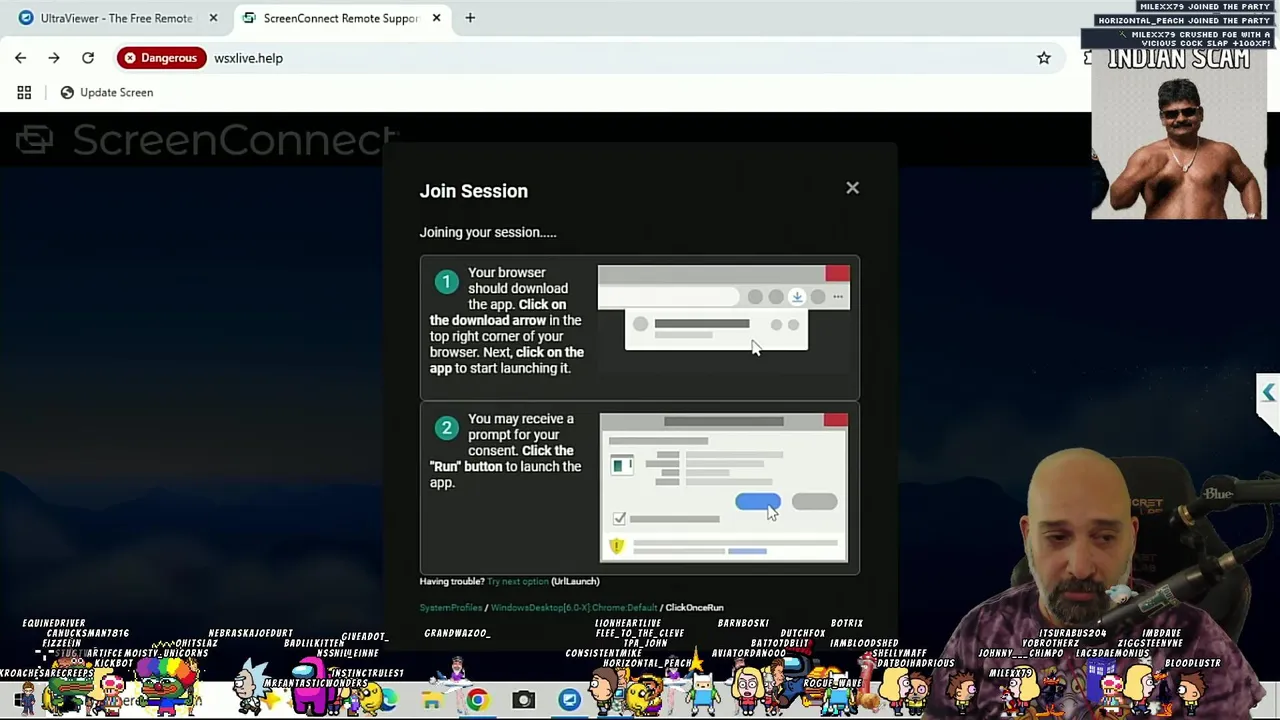Bookmark this page with the star icon

(x=1044, y=58)
